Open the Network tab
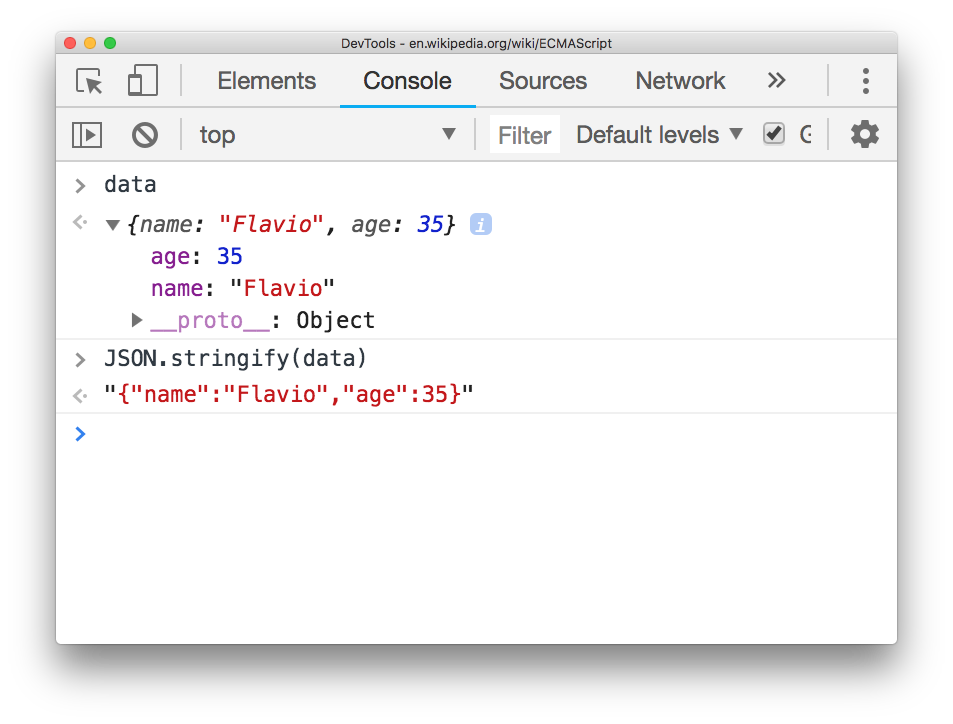Screen dimensions: 953x724 point(680,81)
